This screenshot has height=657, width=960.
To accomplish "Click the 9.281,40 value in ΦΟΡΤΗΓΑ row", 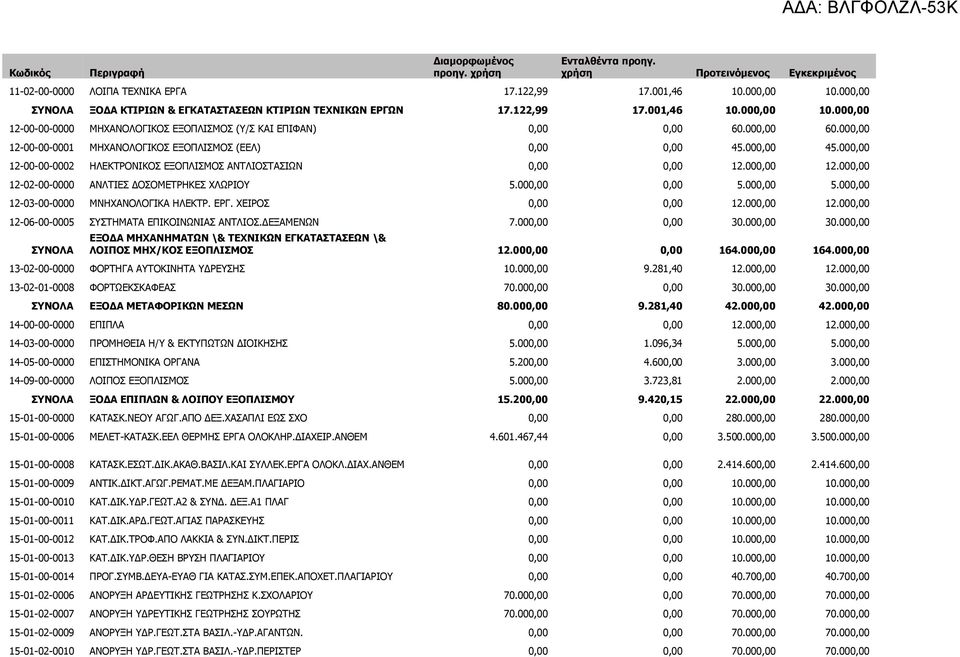I will click(x=663, y=269).
